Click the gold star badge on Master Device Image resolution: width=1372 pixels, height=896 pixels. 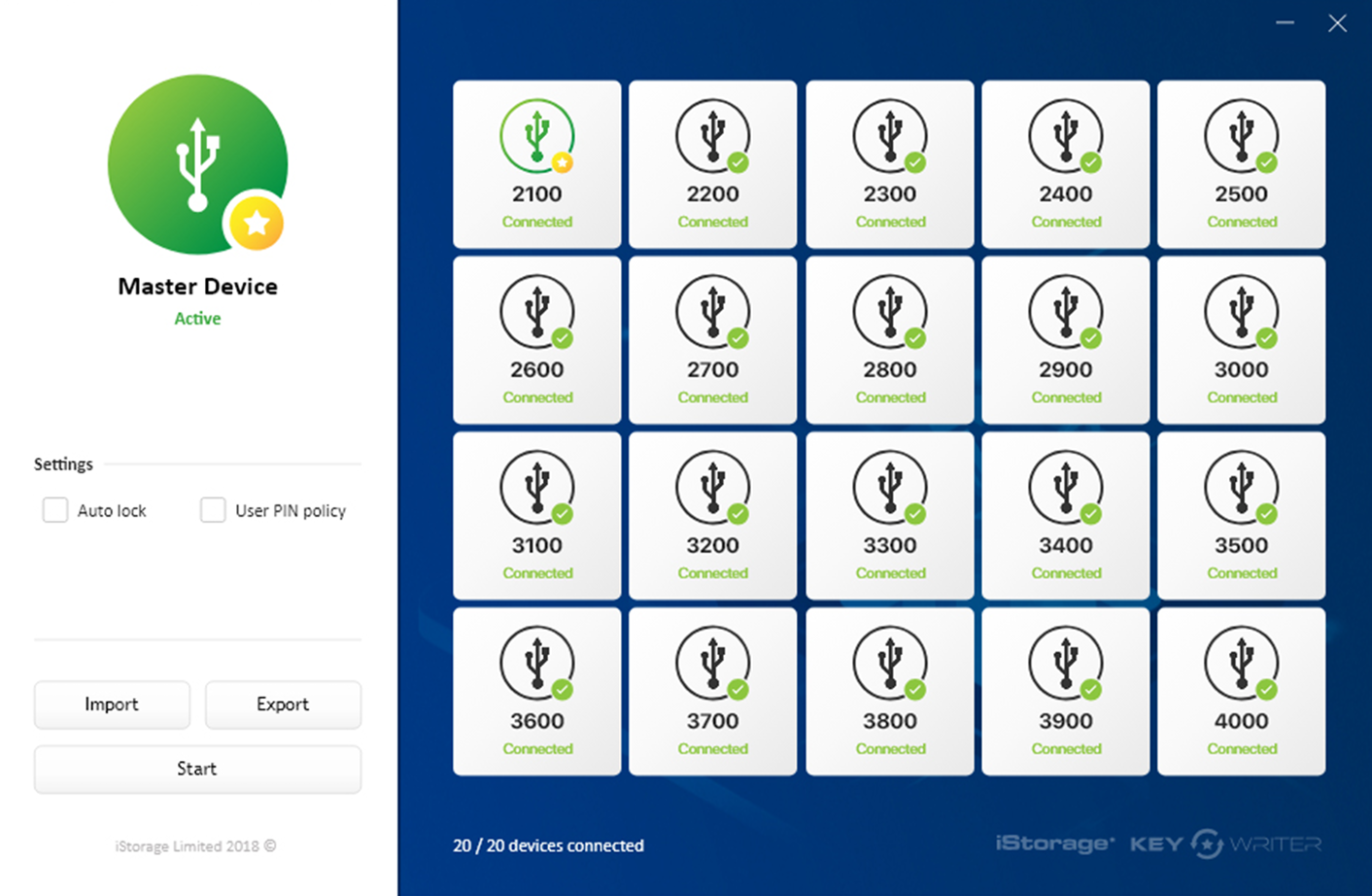pos(257,224)
